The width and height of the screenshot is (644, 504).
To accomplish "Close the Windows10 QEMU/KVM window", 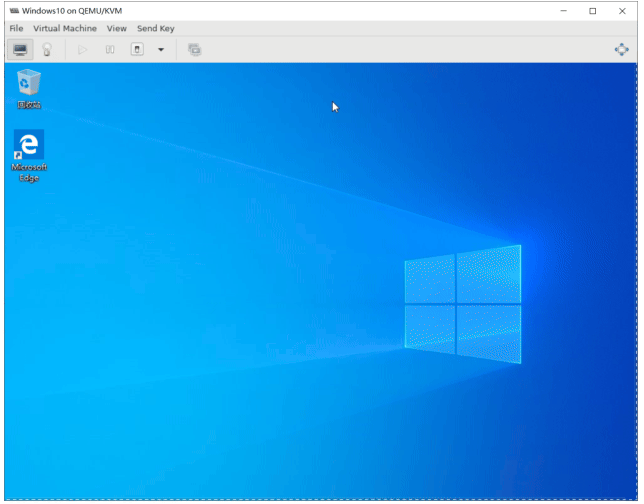I will (622, 10).
